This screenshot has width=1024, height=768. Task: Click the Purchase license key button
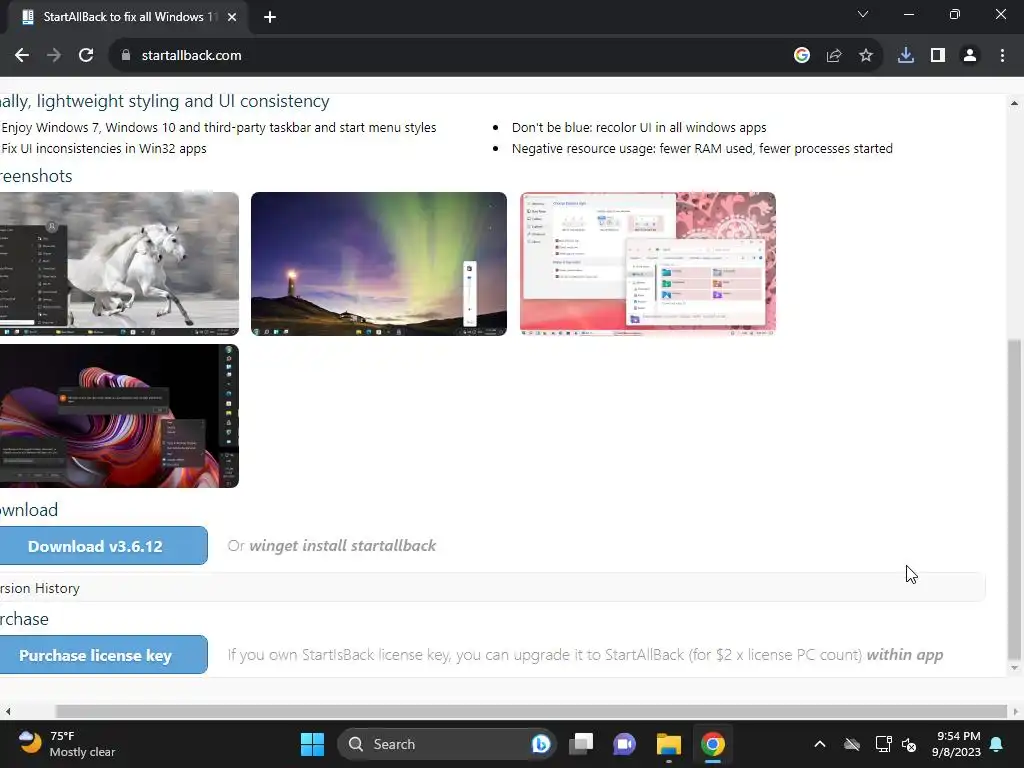104,655
